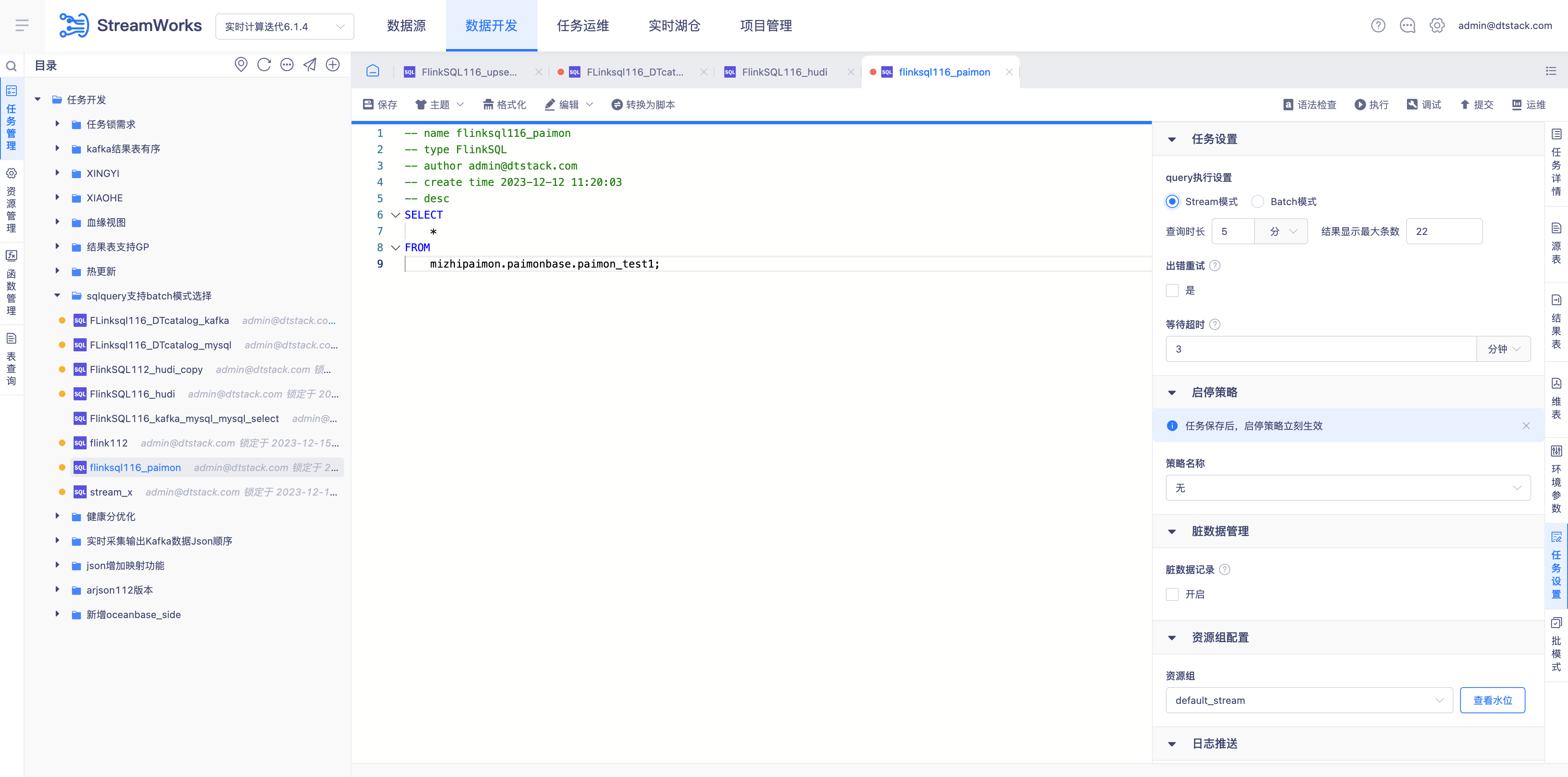Viewport: 1568px width, 777px height.
Task: Open the 策略名称 dropdown showing 无
Action: click(1348, 488)
